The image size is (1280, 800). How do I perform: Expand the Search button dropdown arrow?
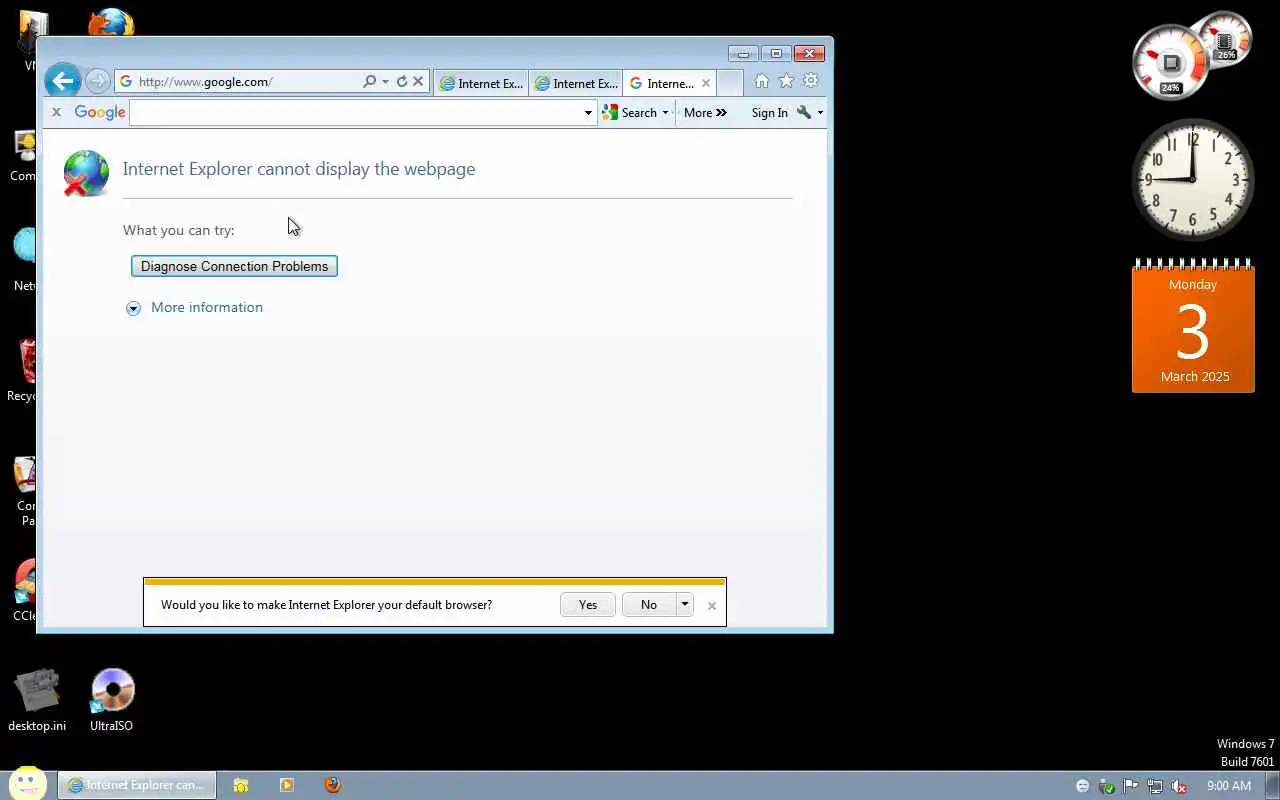(x=665, y=113)
